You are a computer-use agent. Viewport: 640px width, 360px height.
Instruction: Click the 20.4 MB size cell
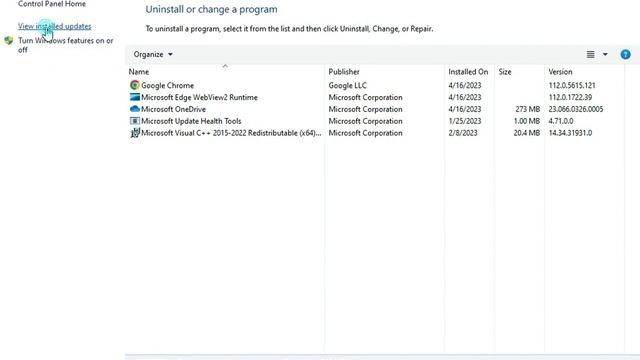(x=527, y=133)
